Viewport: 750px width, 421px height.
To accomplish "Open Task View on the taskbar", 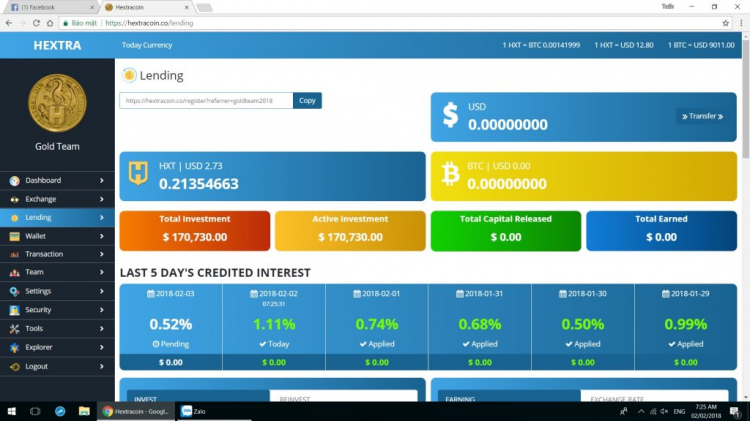I will pos(35,411).
